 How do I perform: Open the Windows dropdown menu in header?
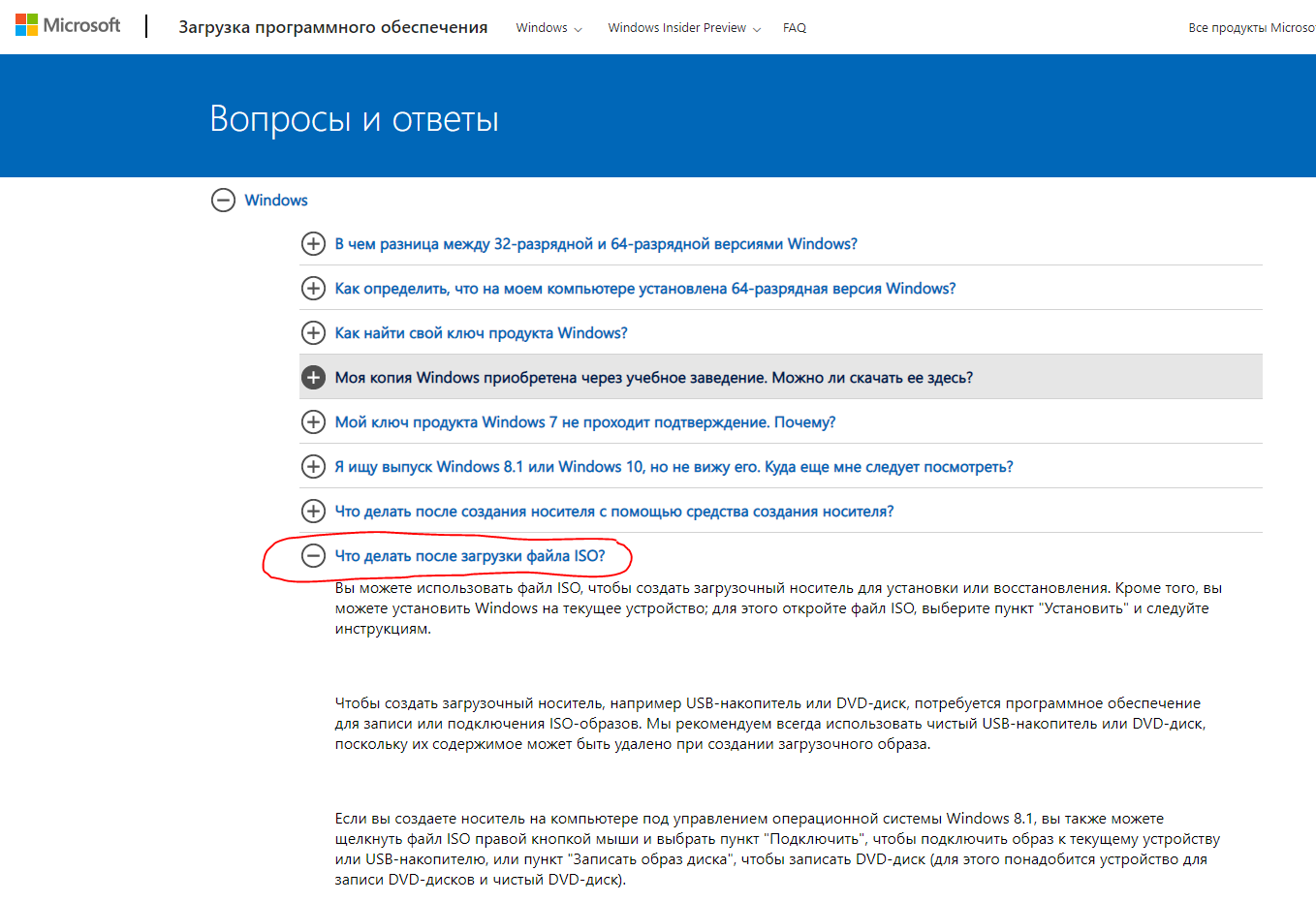(x=548, y=28)
